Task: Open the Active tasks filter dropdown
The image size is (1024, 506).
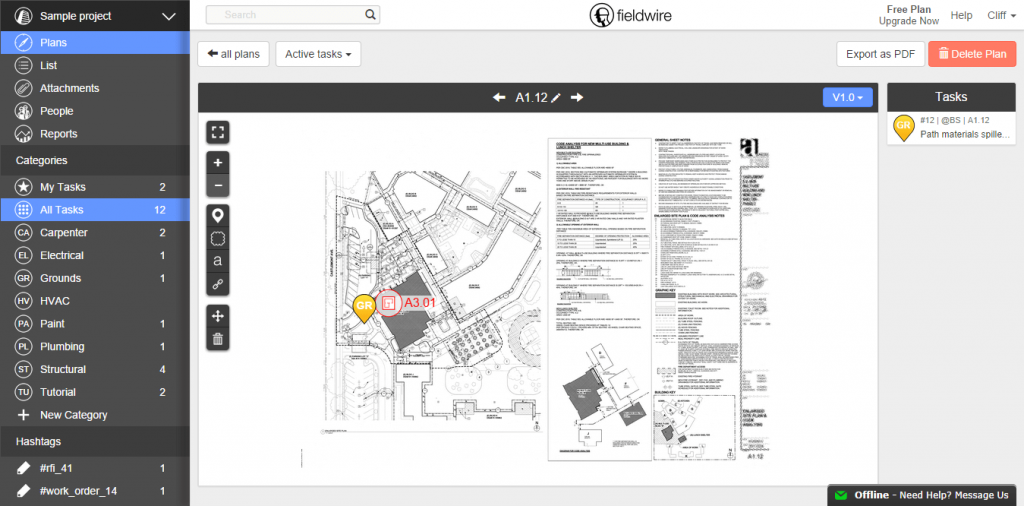Action: (x=317, y=54)
